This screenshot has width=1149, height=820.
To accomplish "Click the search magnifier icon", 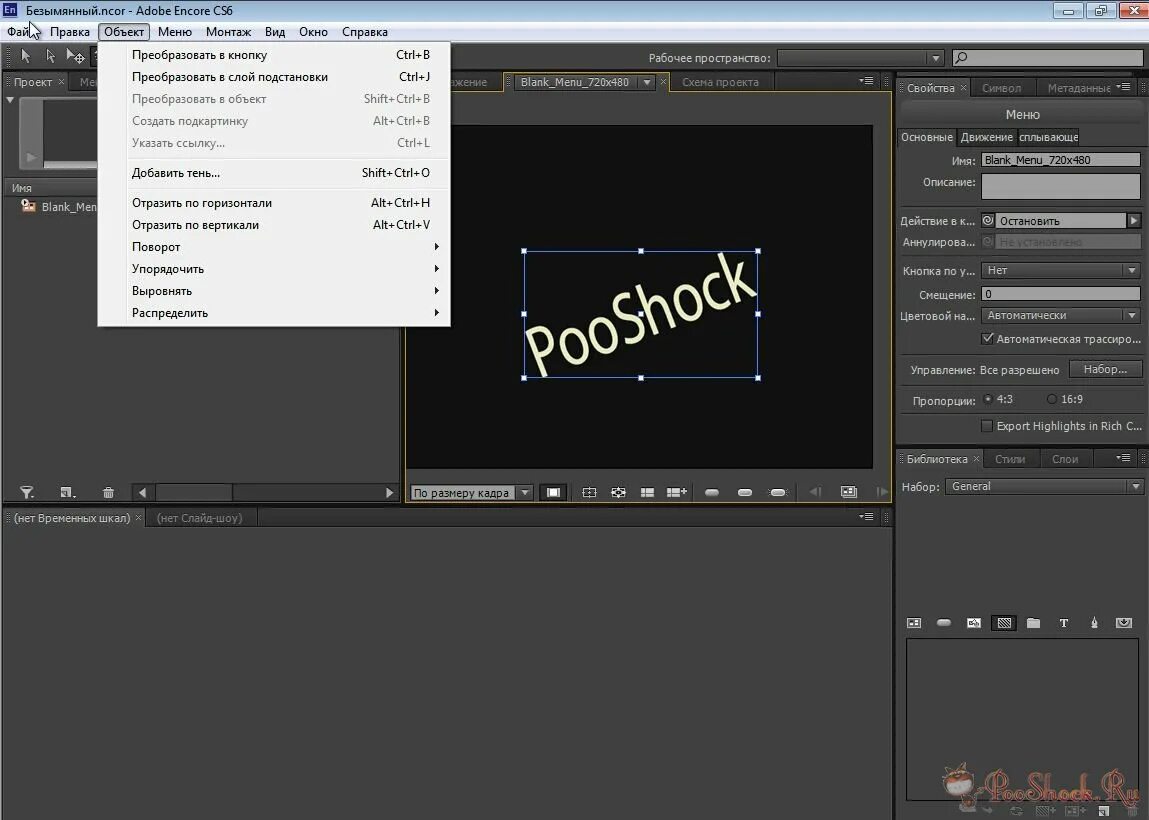I will point(961,58).
